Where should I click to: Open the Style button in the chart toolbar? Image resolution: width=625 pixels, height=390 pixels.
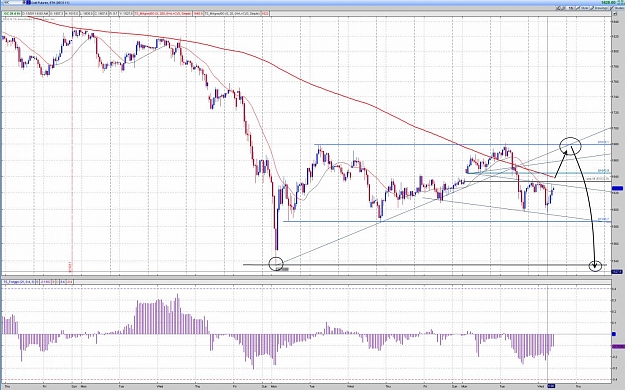click(583, 8)
